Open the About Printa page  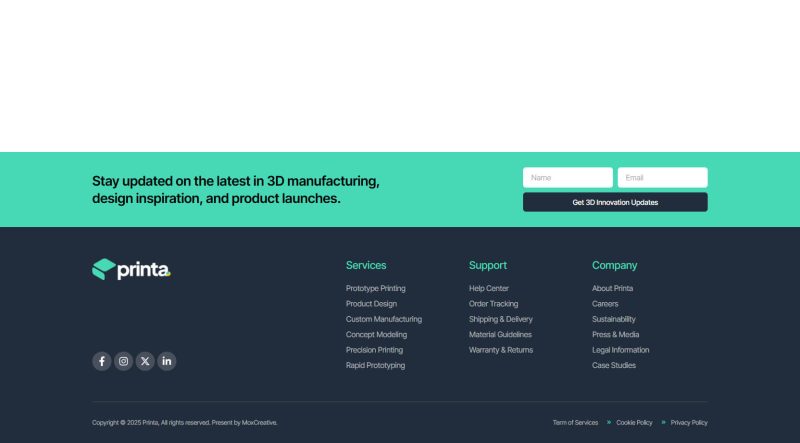coord(612,288)
